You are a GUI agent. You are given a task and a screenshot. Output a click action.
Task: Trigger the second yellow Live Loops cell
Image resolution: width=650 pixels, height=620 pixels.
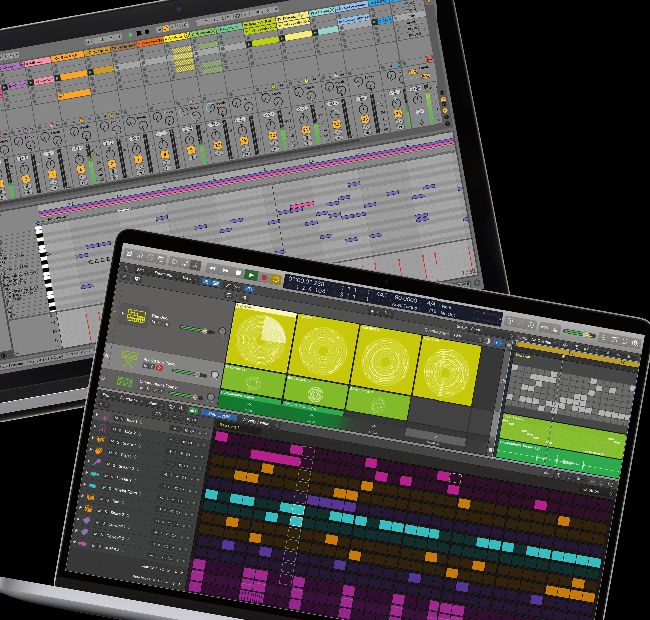[x=324, y=350]
